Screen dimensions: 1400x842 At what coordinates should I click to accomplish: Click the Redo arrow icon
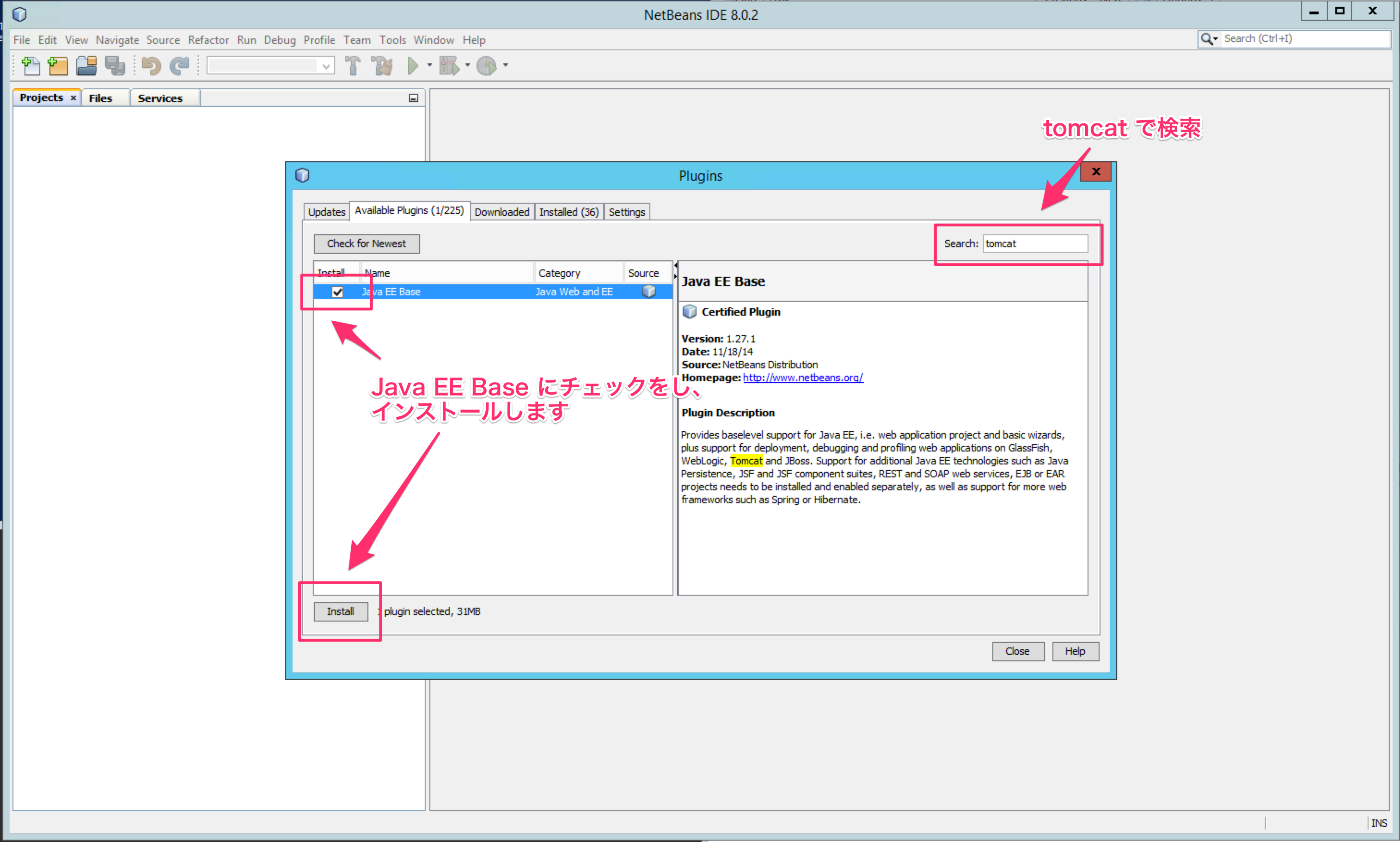[x=180, y=66]
